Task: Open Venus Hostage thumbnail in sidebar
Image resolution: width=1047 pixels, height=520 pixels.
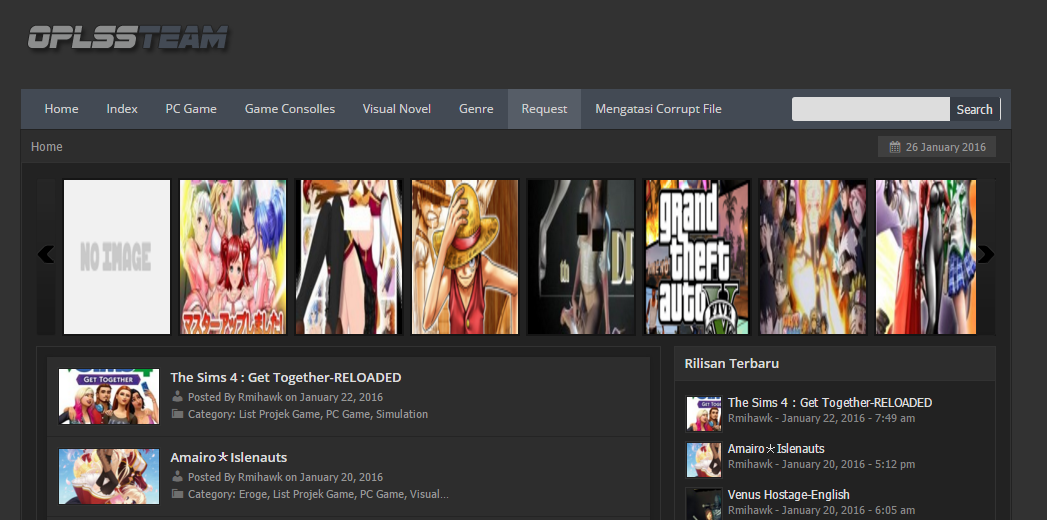Action: pos(704,504)
